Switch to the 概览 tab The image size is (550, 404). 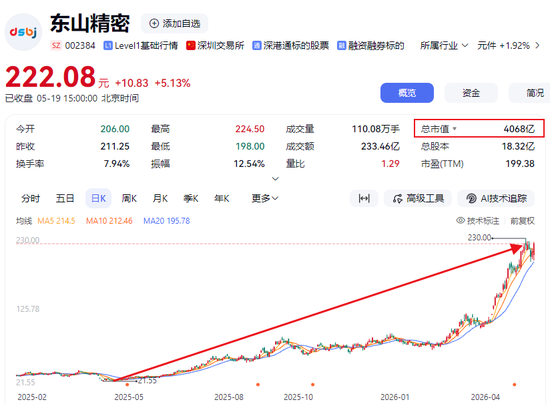pos(407,93)
